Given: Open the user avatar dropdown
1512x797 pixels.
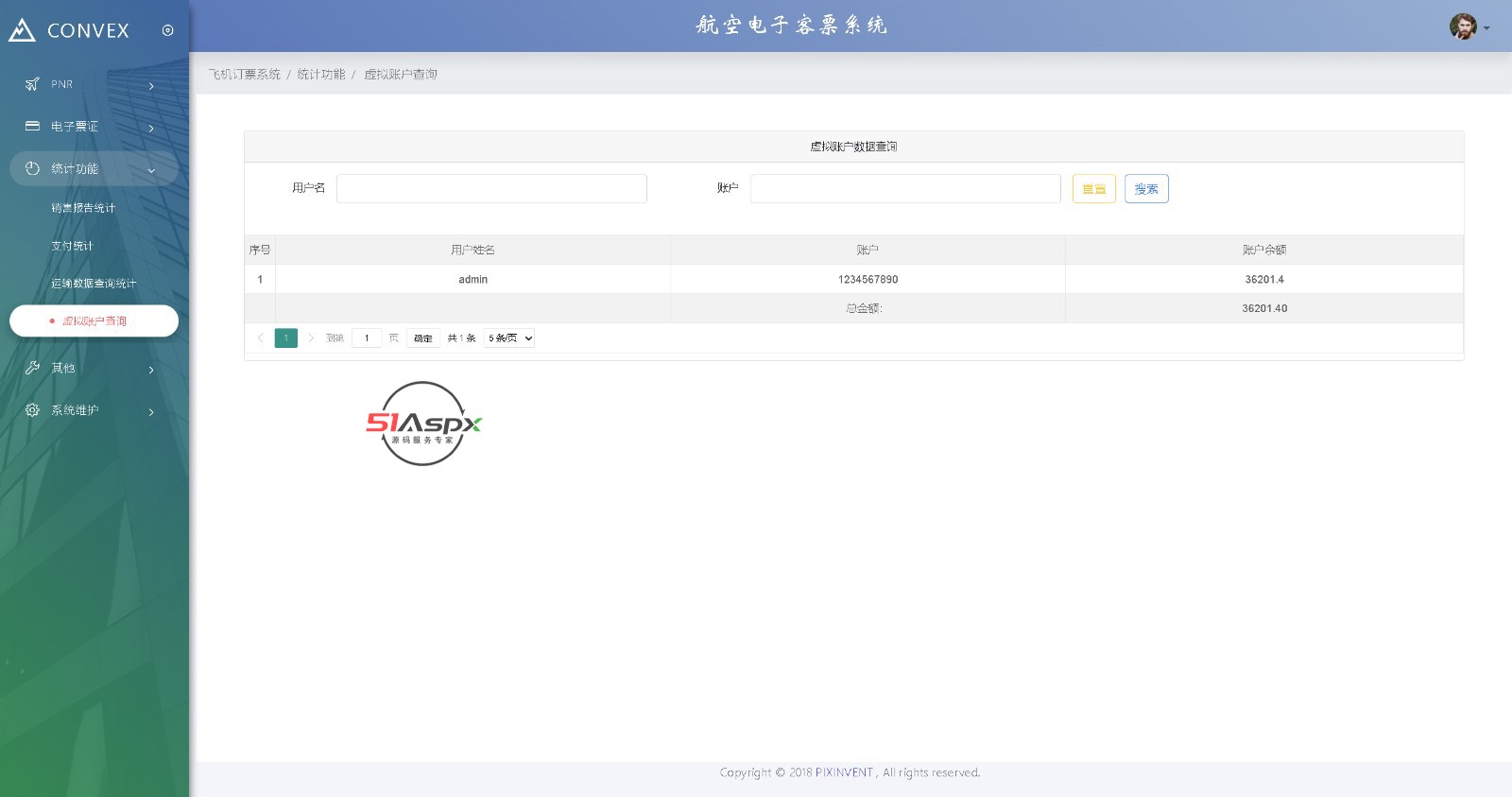Looking at the screenshot, I should [1486, 28].
